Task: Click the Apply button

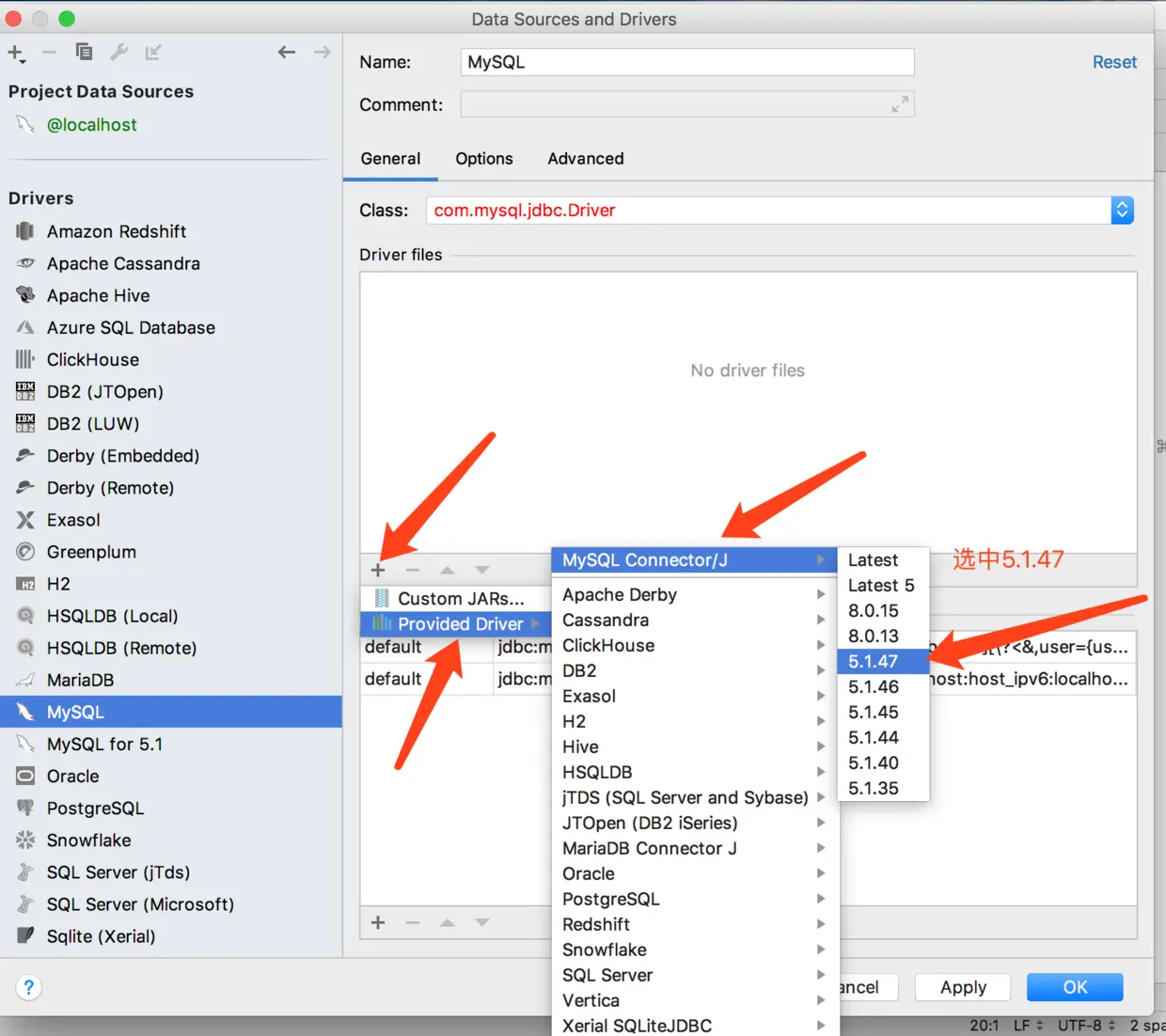Action: 963,987
